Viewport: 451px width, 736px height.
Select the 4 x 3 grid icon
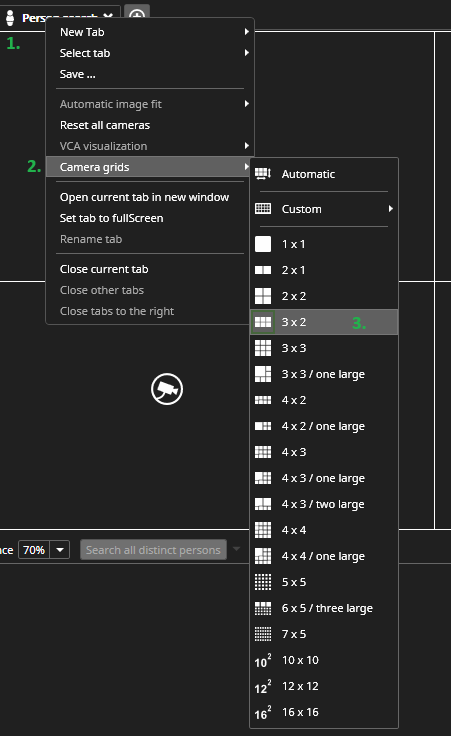coord(263,452)
